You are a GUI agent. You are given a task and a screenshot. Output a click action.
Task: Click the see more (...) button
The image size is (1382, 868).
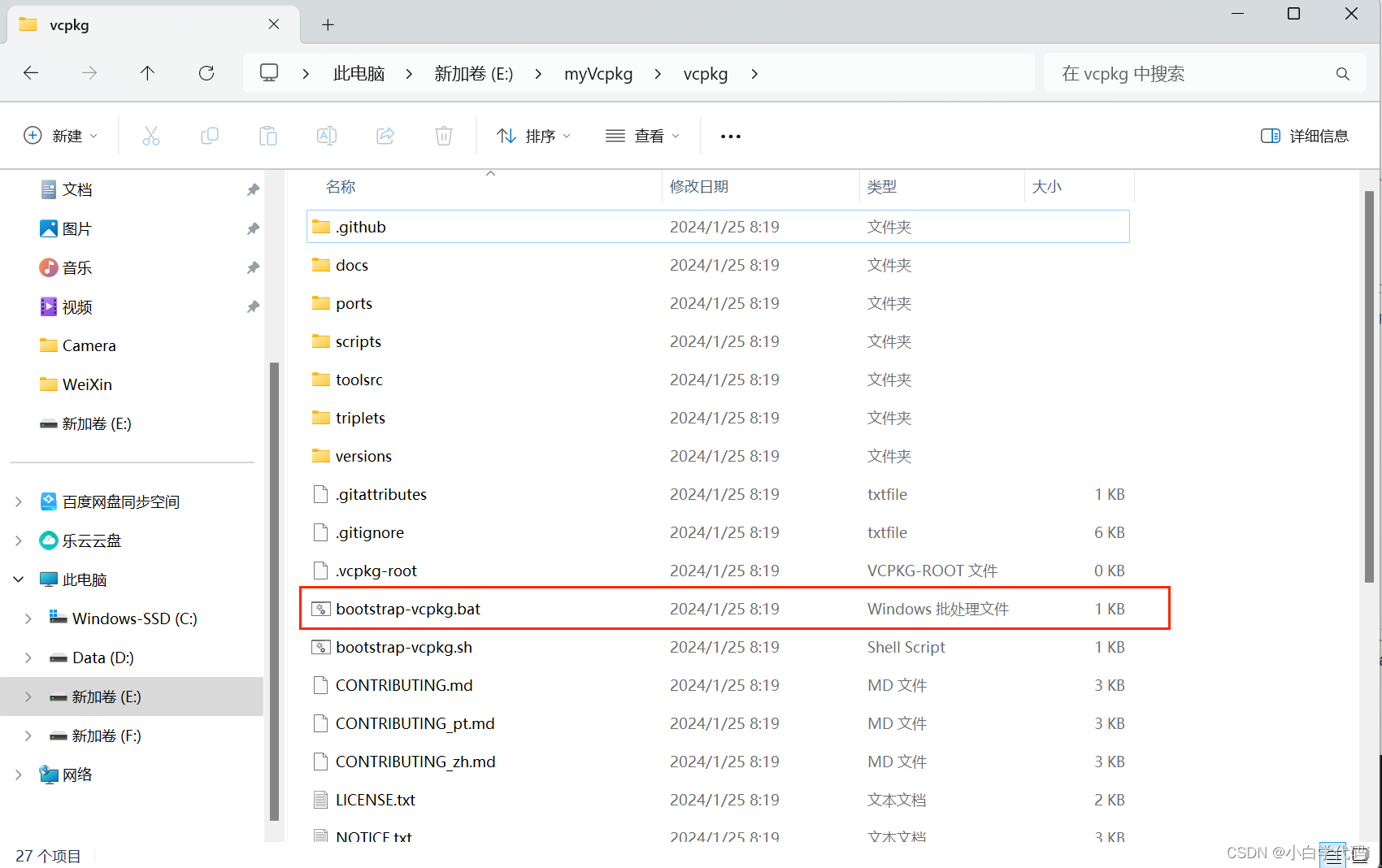[729, 136]
